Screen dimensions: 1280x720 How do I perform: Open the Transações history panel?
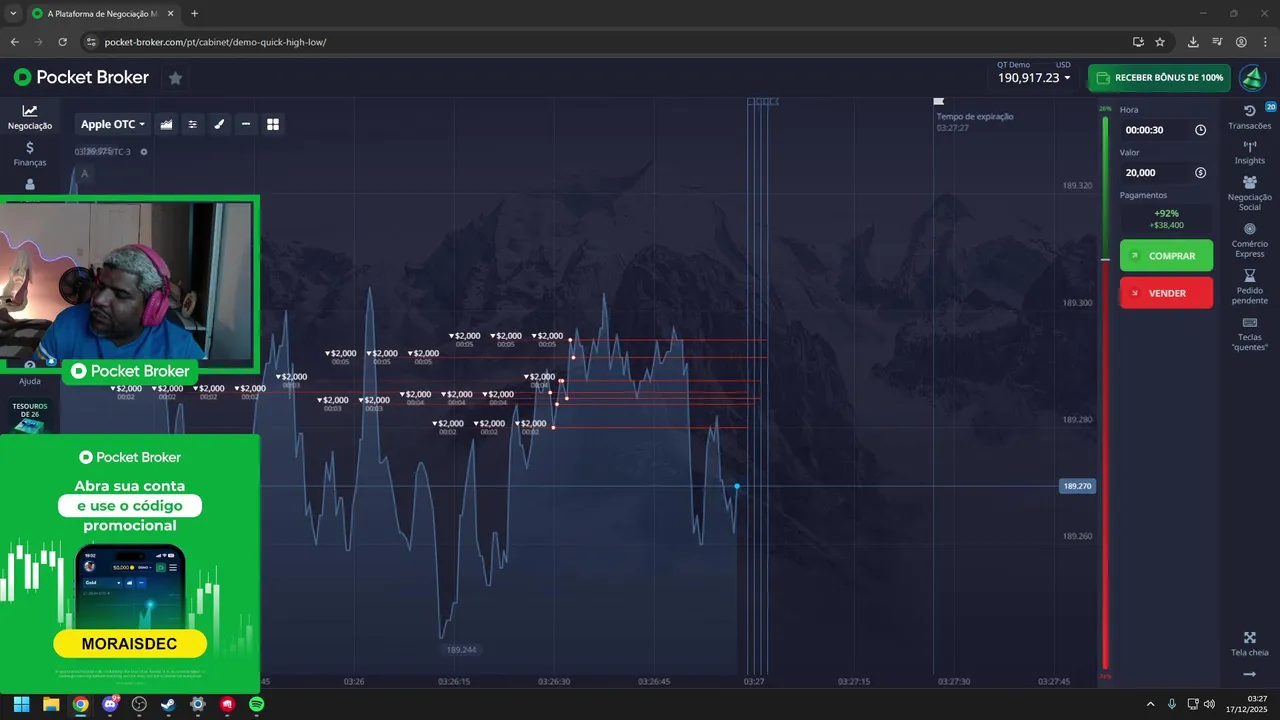1249,117
